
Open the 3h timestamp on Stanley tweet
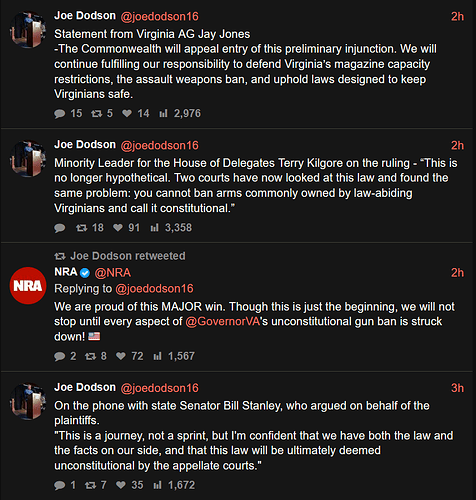[x=457, y=388]
